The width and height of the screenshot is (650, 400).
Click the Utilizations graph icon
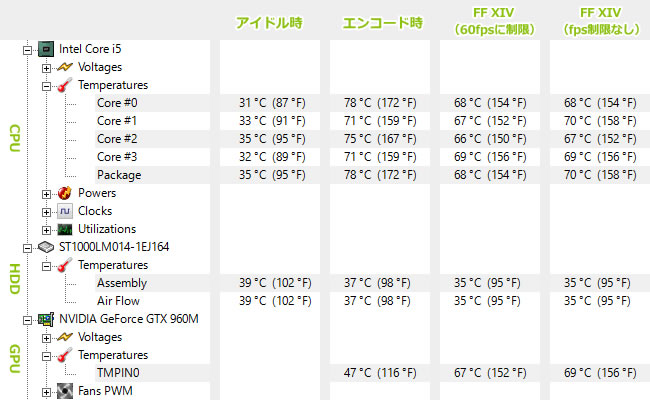(65, 229)
